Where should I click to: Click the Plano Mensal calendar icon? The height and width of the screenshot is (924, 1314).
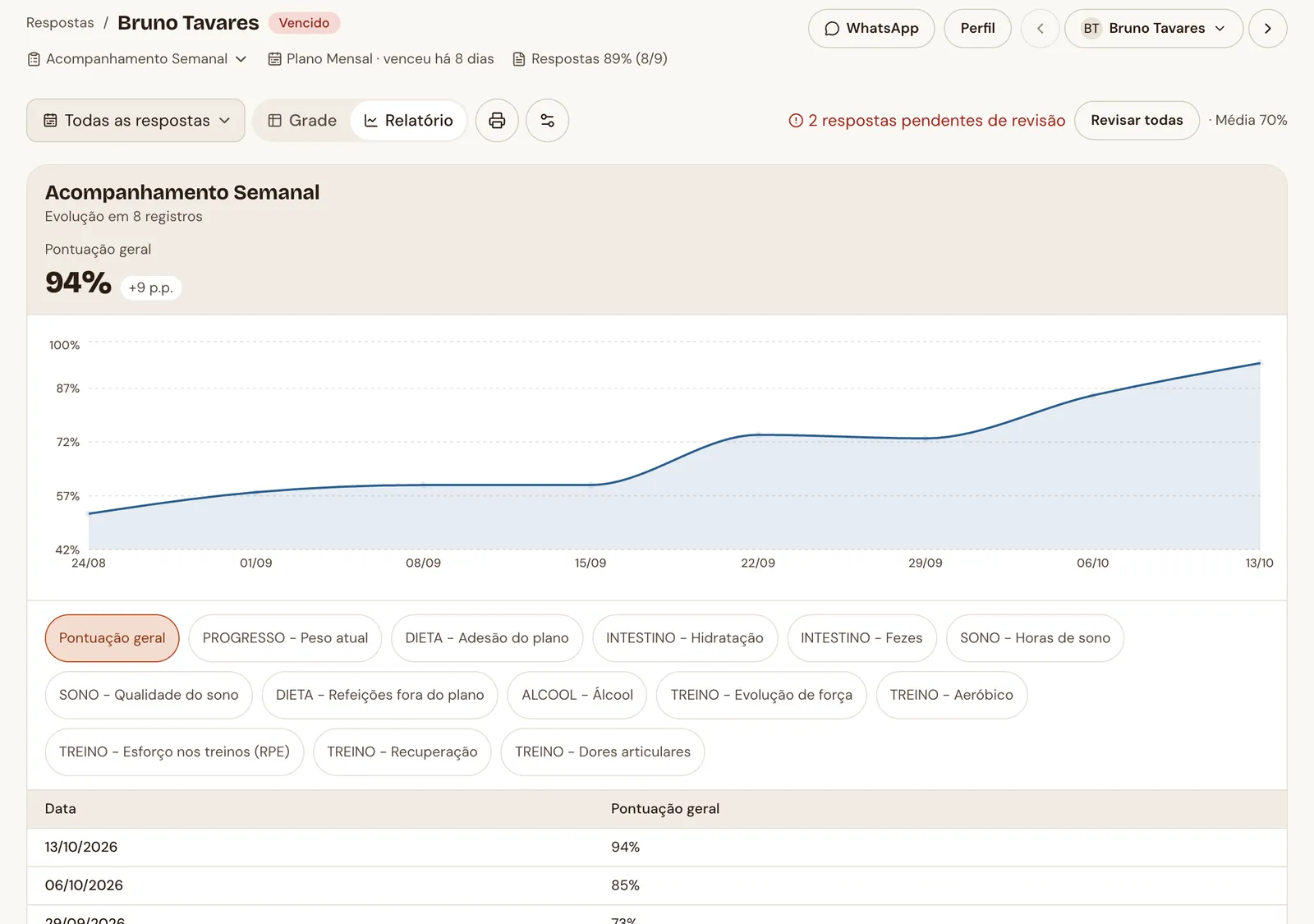pos(275,59)
